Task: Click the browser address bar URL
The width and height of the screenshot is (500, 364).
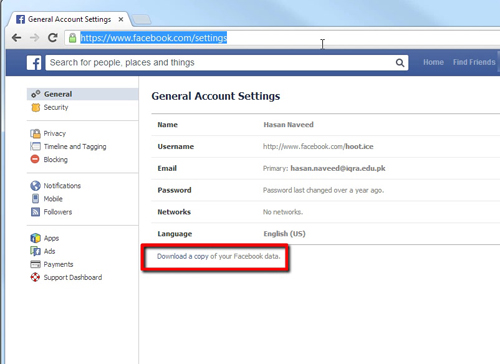Action: tap(154, 38)
